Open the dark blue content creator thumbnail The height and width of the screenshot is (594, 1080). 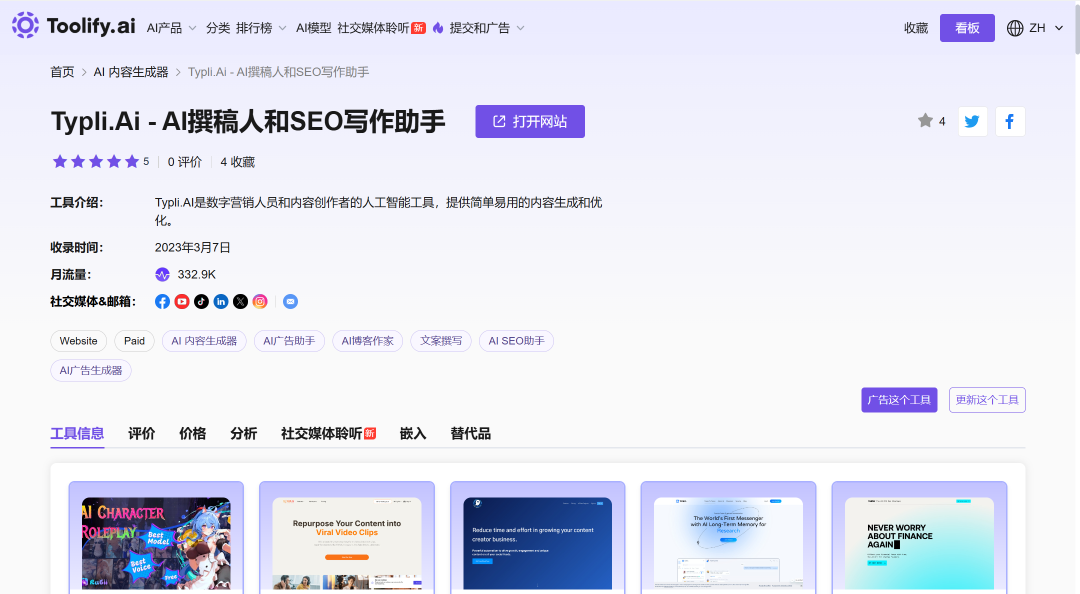538,542
